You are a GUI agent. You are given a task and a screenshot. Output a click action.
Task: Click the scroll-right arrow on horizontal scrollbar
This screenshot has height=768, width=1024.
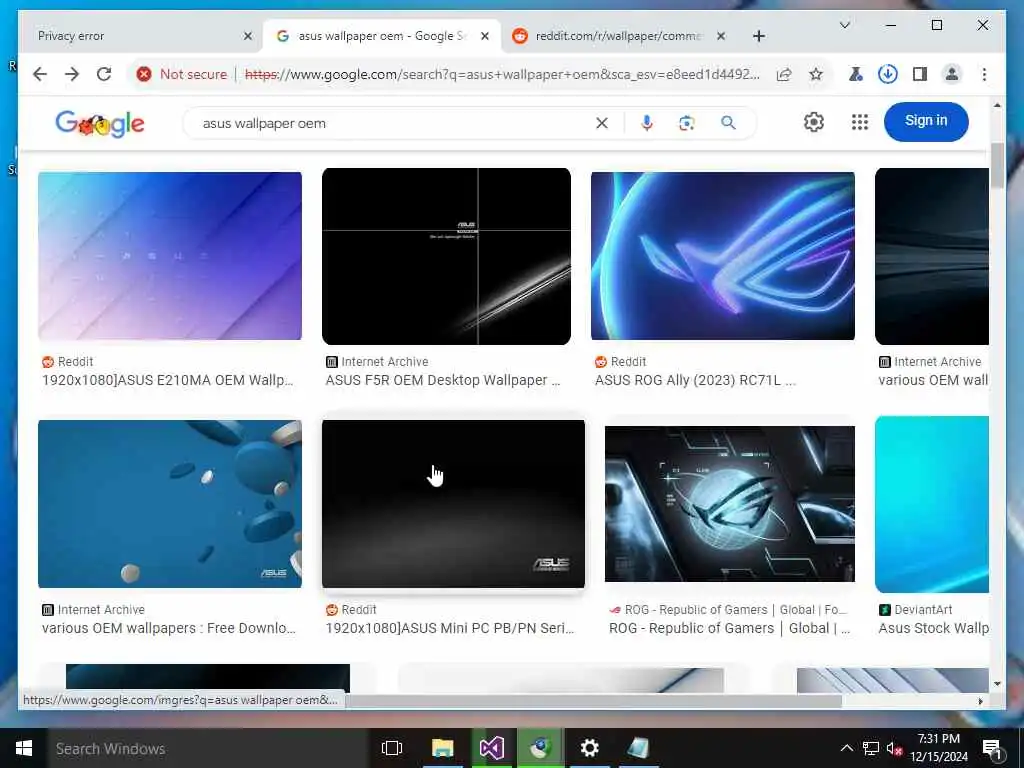pyautogui.click(x=980, y=701)
